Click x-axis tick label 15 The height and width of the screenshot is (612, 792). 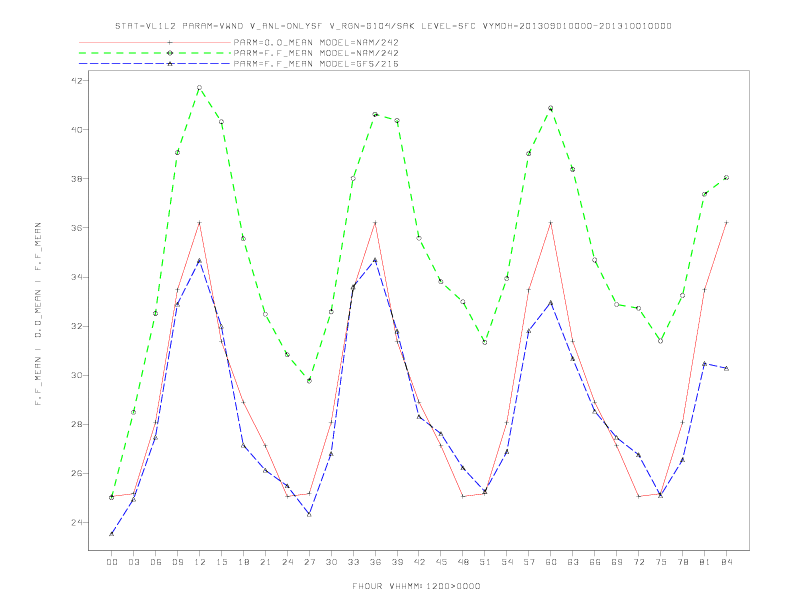(221, 562)
